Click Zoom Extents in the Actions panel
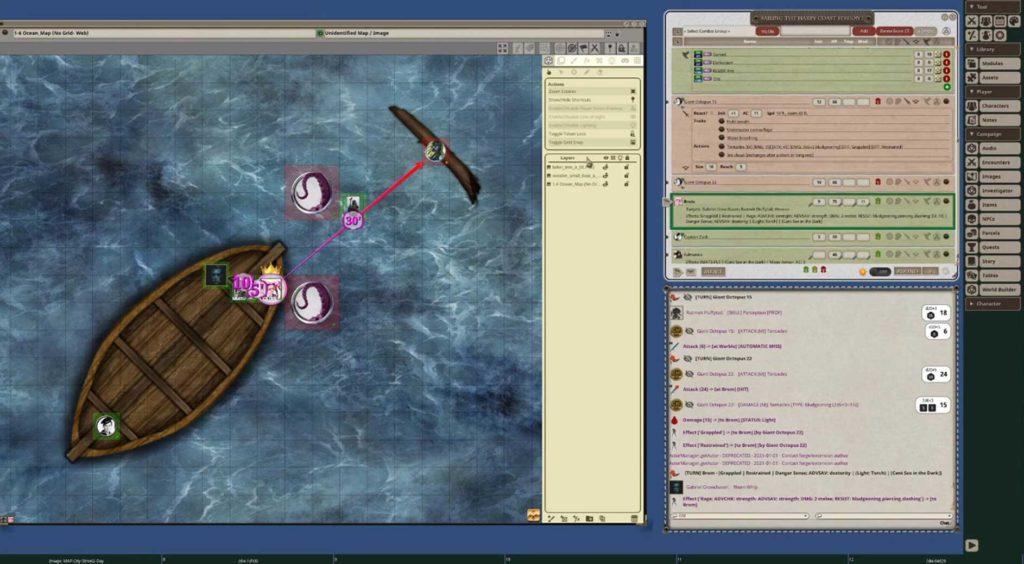This screenshot has height=564, width=1024. tap(592, 91)
